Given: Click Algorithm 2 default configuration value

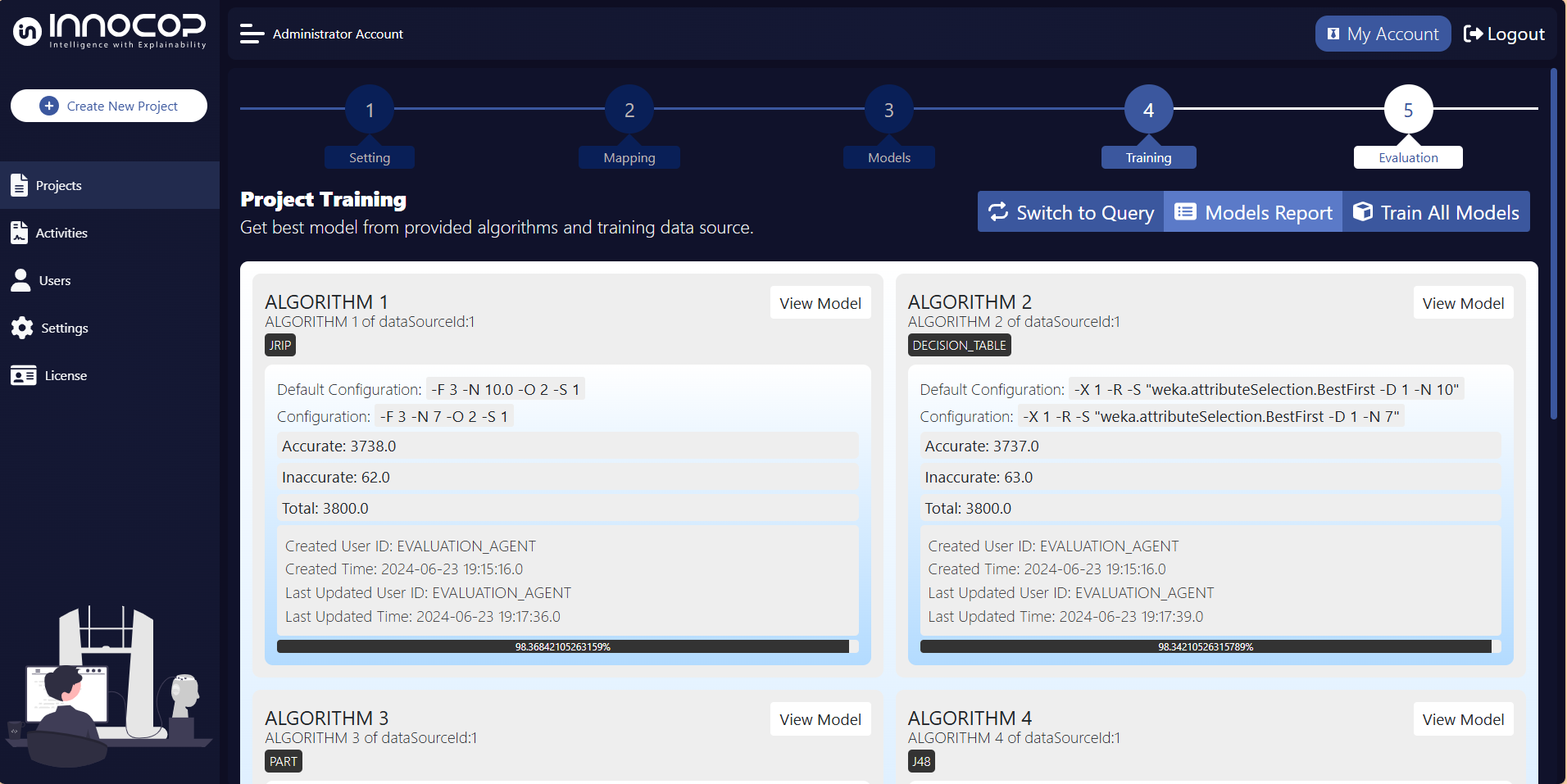Looking at the screenshot, I should [x=1266, y=389].
